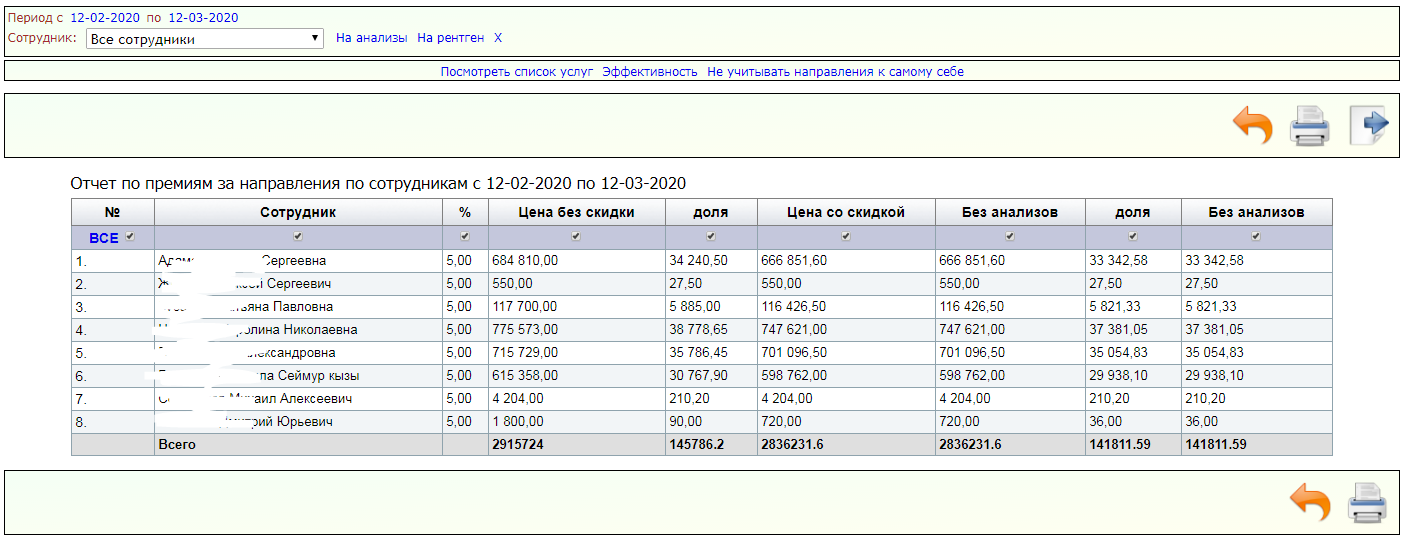Click the top orange back arrow icon
Screen dimensions: 1409x540
[x=1253, y=127]
